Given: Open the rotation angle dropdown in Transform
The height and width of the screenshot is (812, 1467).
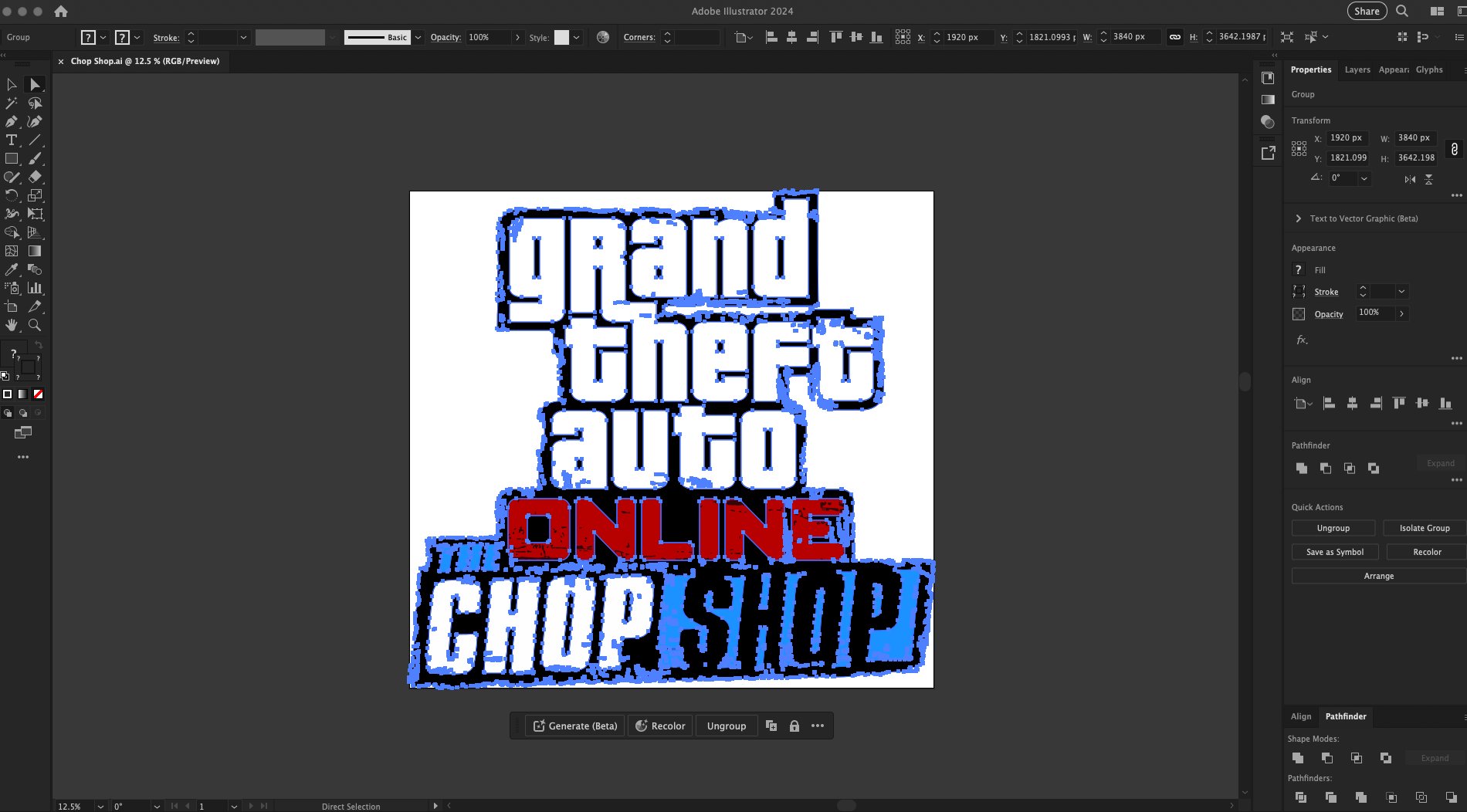Looking at the screenshot, I should 1364,178.
